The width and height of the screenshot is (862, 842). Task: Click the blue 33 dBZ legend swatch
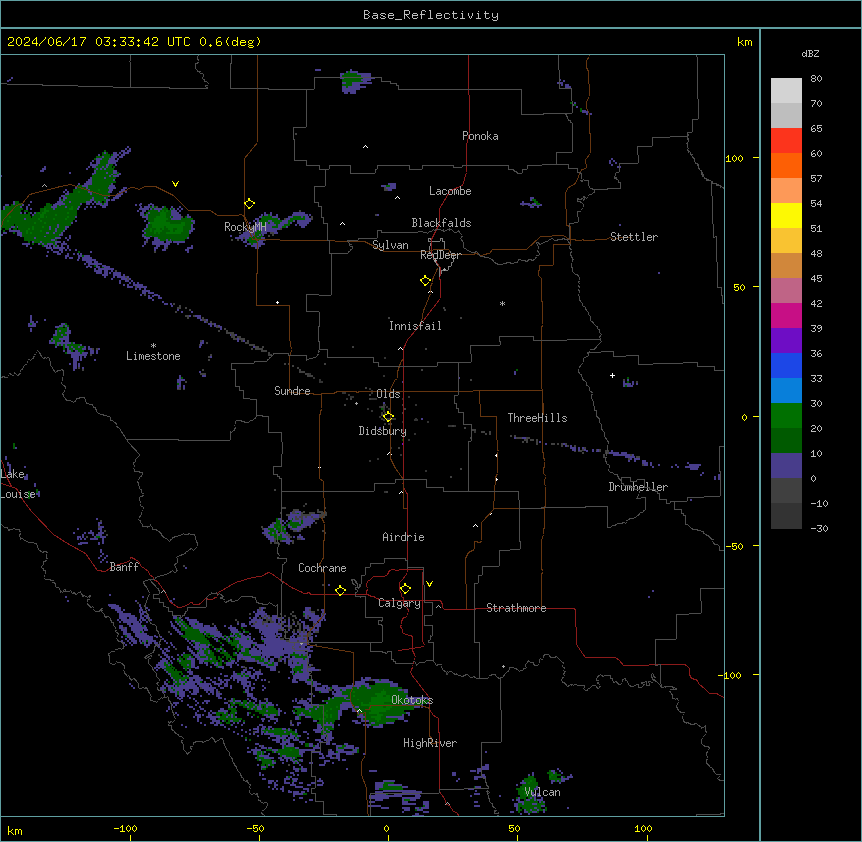point(786,365)
